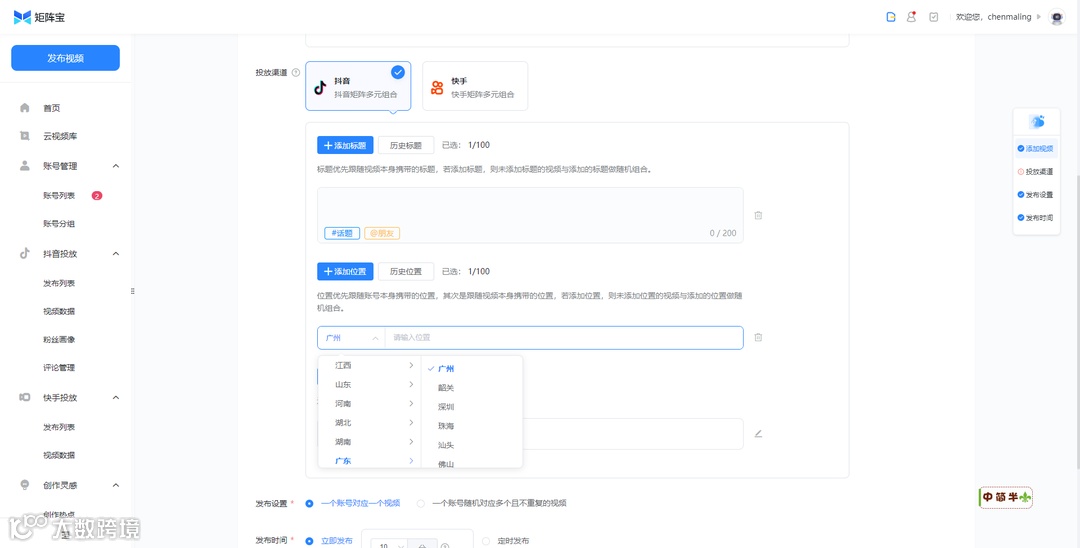
Task: Click the 发布视频 button
Action: pyautogui.click(x=65, y=58)
